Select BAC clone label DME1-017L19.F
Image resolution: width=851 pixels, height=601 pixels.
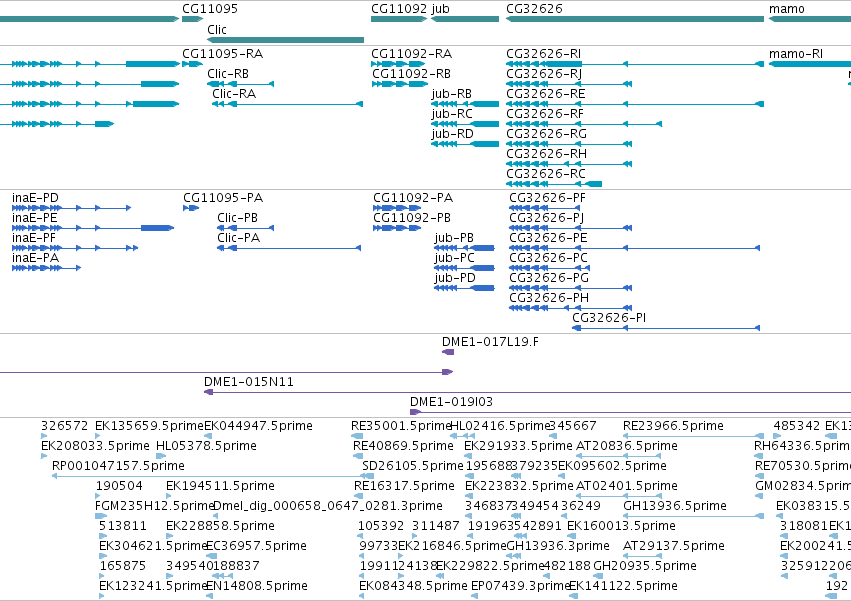[x=491, y=342]
